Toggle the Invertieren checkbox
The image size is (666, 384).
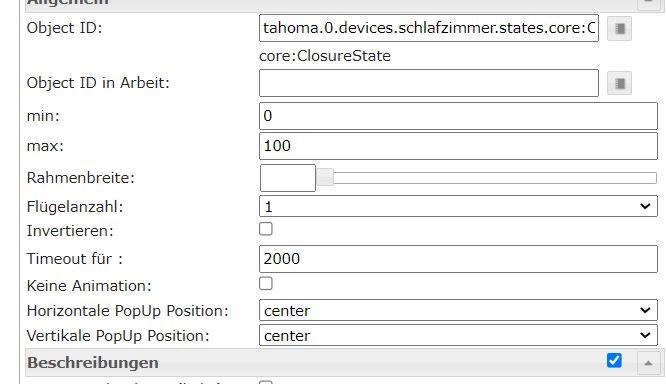click(x=266, y=229)
